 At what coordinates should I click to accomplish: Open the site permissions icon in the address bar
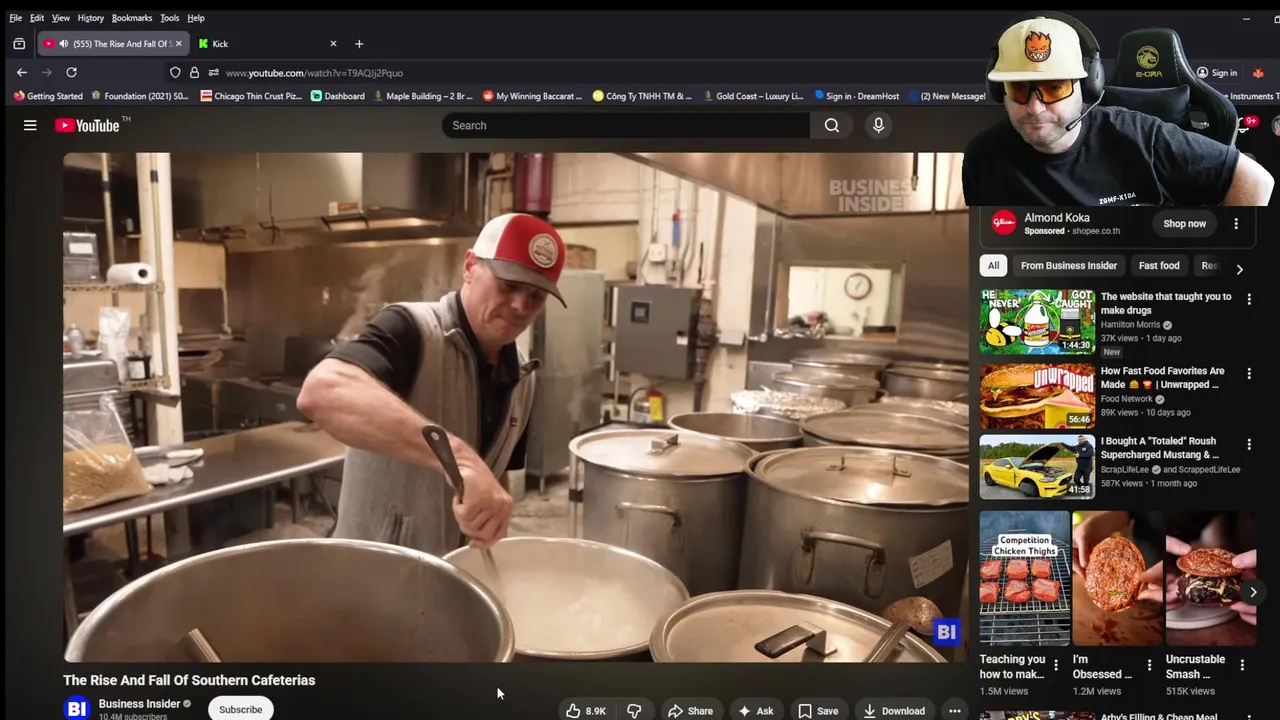click(x=213, y=73)
